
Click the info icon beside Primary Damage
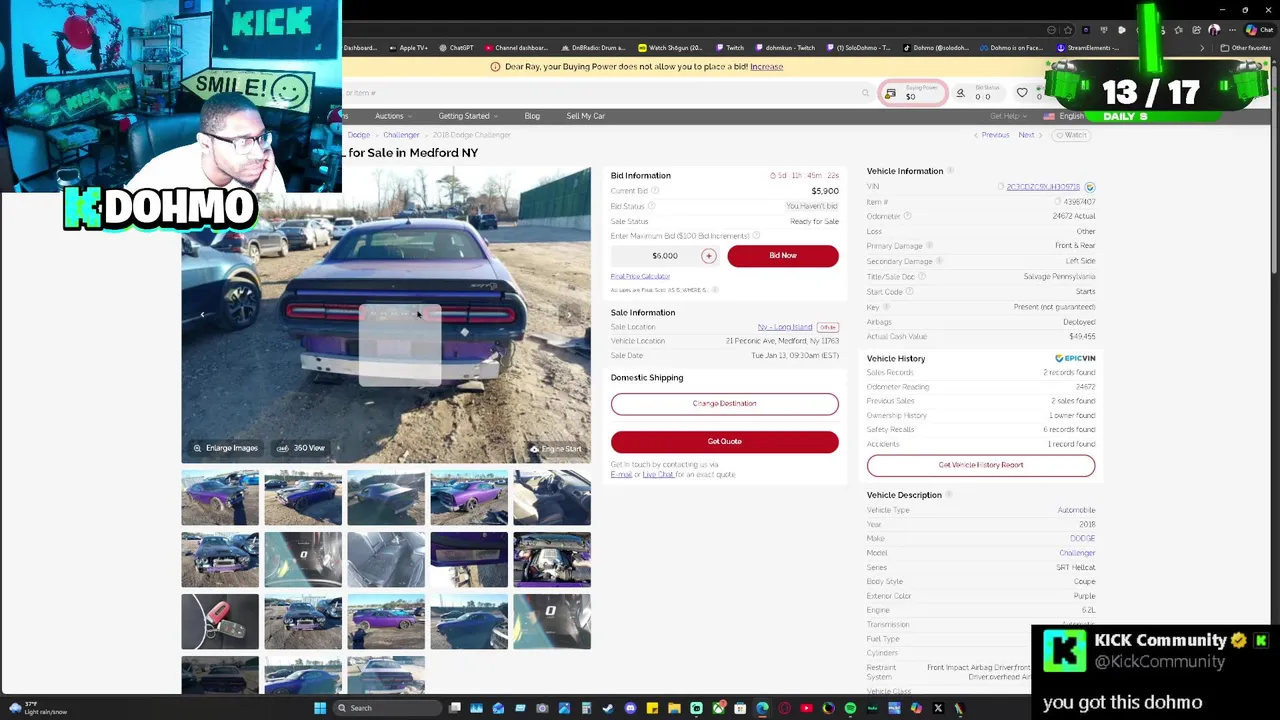[x=929, y=246]
